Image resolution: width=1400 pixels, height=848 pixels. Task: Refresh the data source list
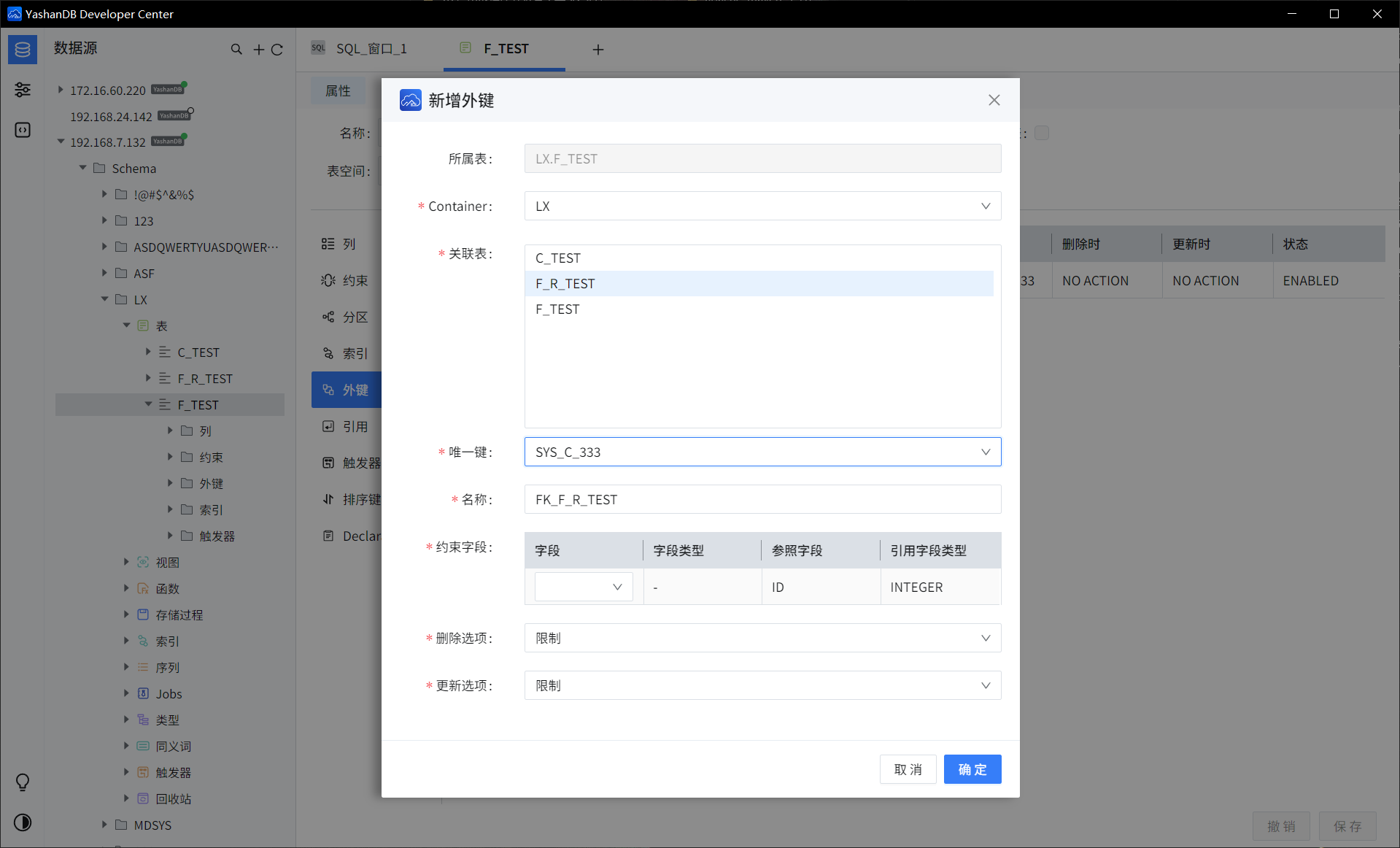(x=277, y=50)
